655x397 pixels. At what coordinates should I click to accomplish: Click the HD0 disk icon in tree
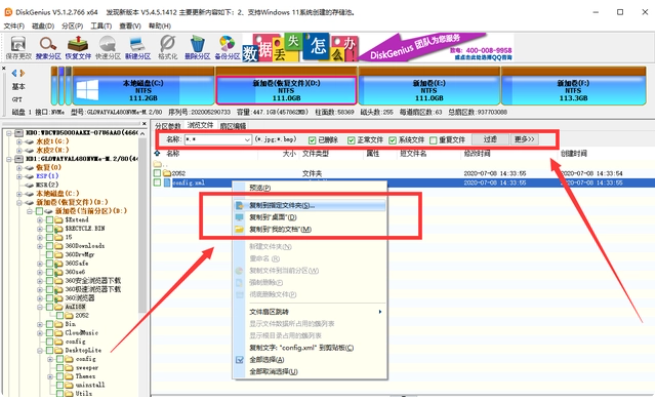click(x=19, y=133)
